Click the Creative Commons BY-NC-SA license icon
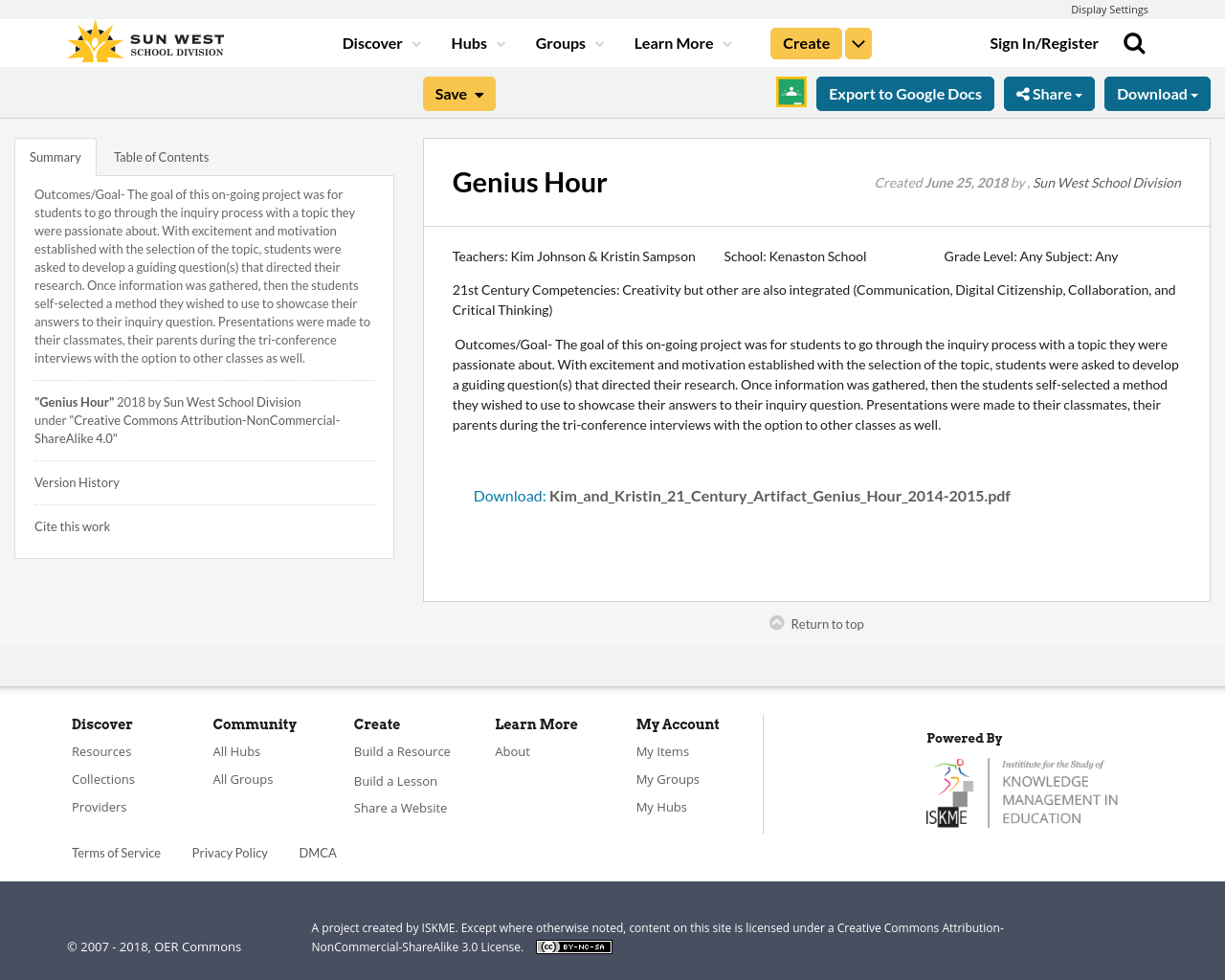 point(573,946)
